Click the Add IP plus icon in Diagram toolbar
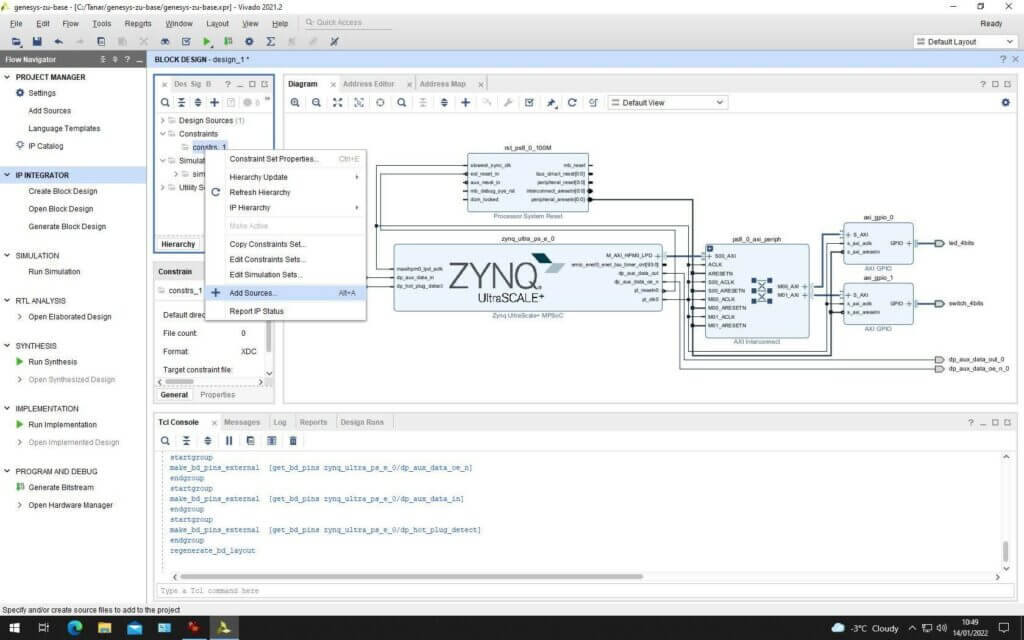The width and height of the screenshot is (1024, 640). (x=465, y=102)
